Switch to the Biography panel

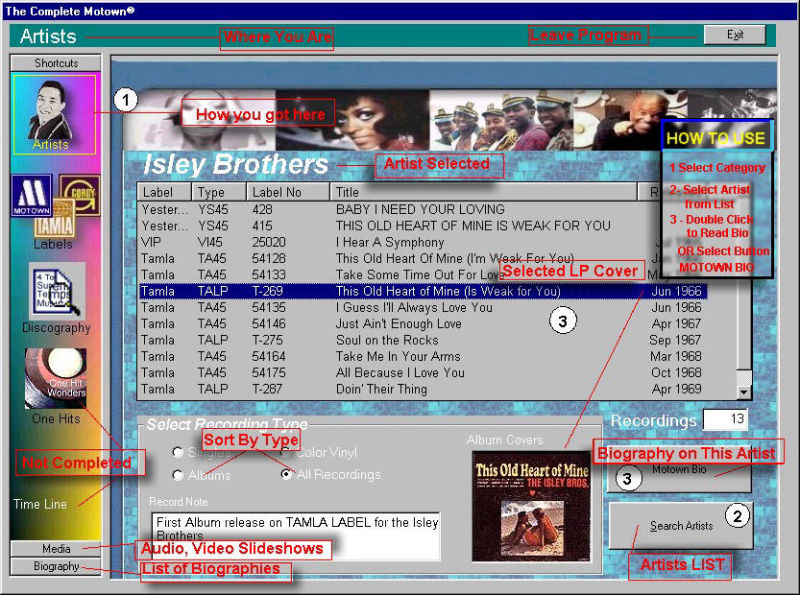(56, 566)
